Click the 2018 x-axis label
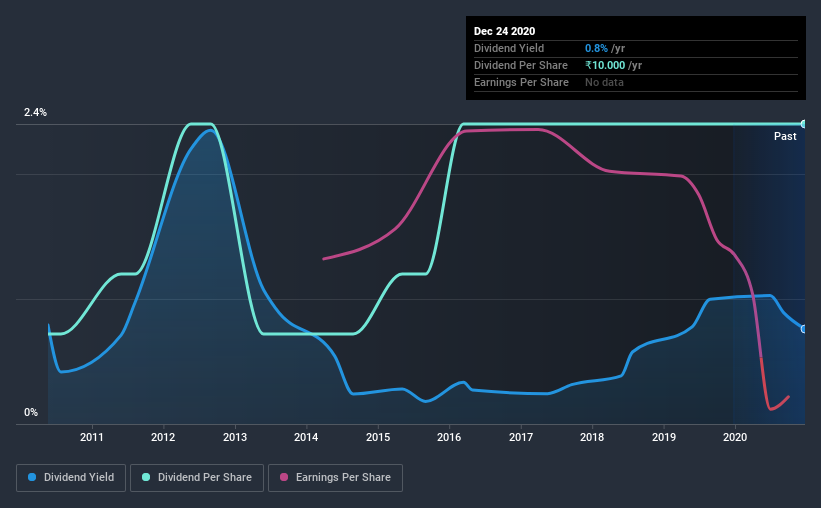The height and width of the screenshot is (508, 821). (592, 437)
